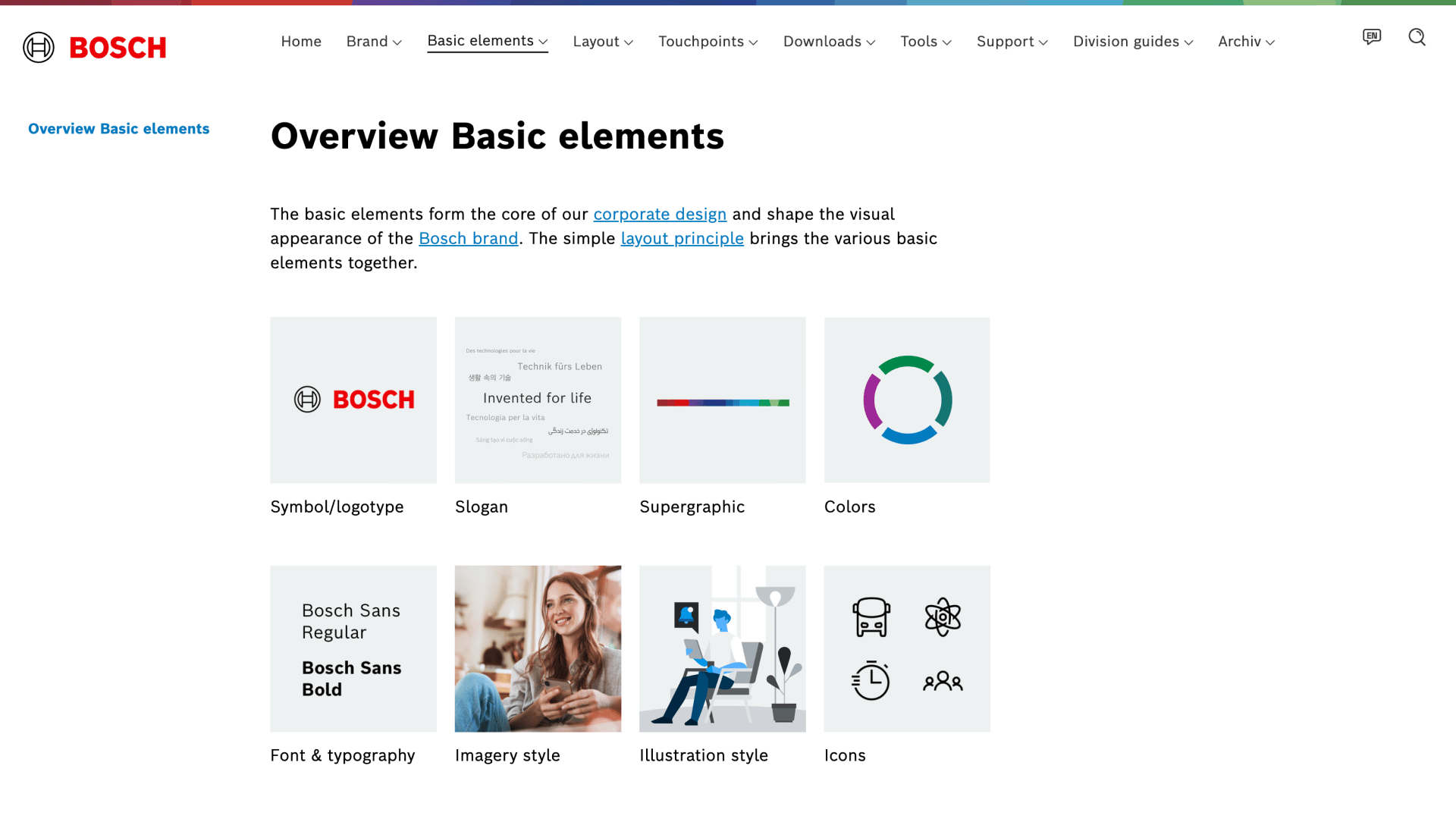Open the Basic elements menu
1456x819 pixels.
coord(487,41)
